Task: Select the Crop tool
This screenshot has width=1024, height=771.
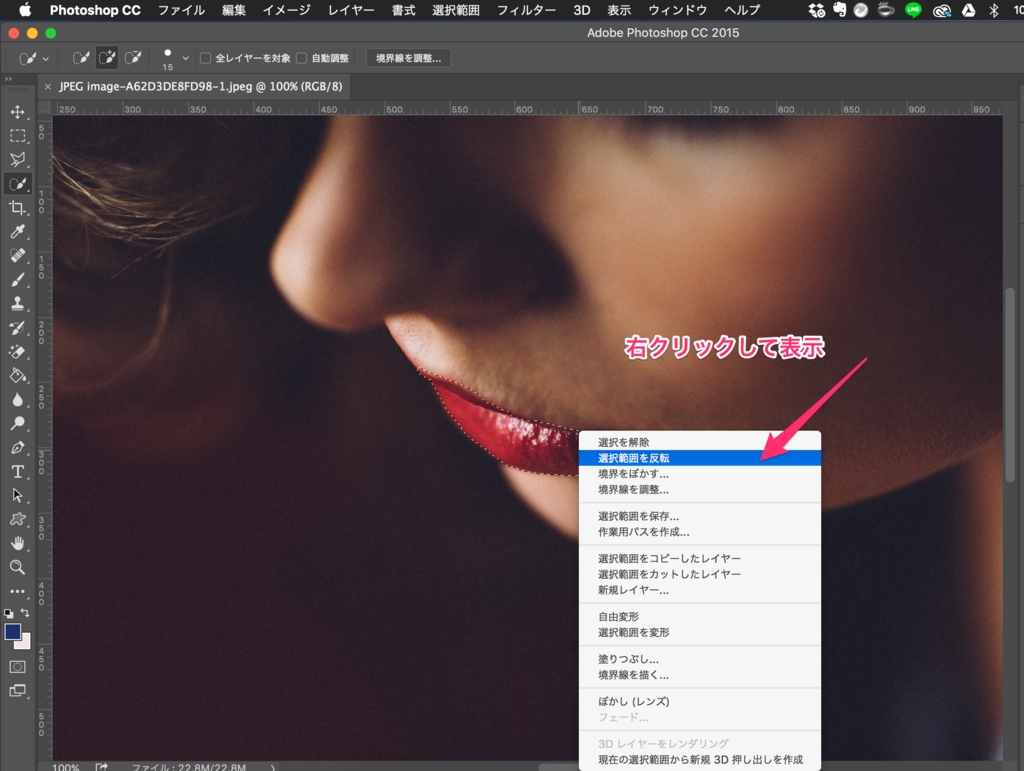Action: (18, 207)
